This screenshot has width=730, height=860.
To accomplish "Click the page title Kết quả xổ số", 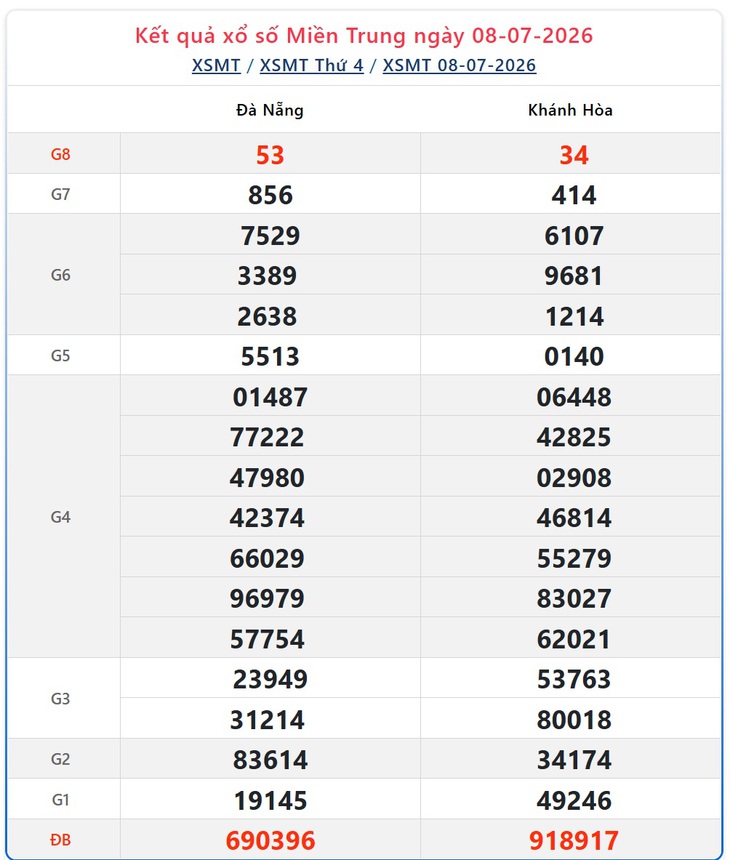I will pos(208,36).
